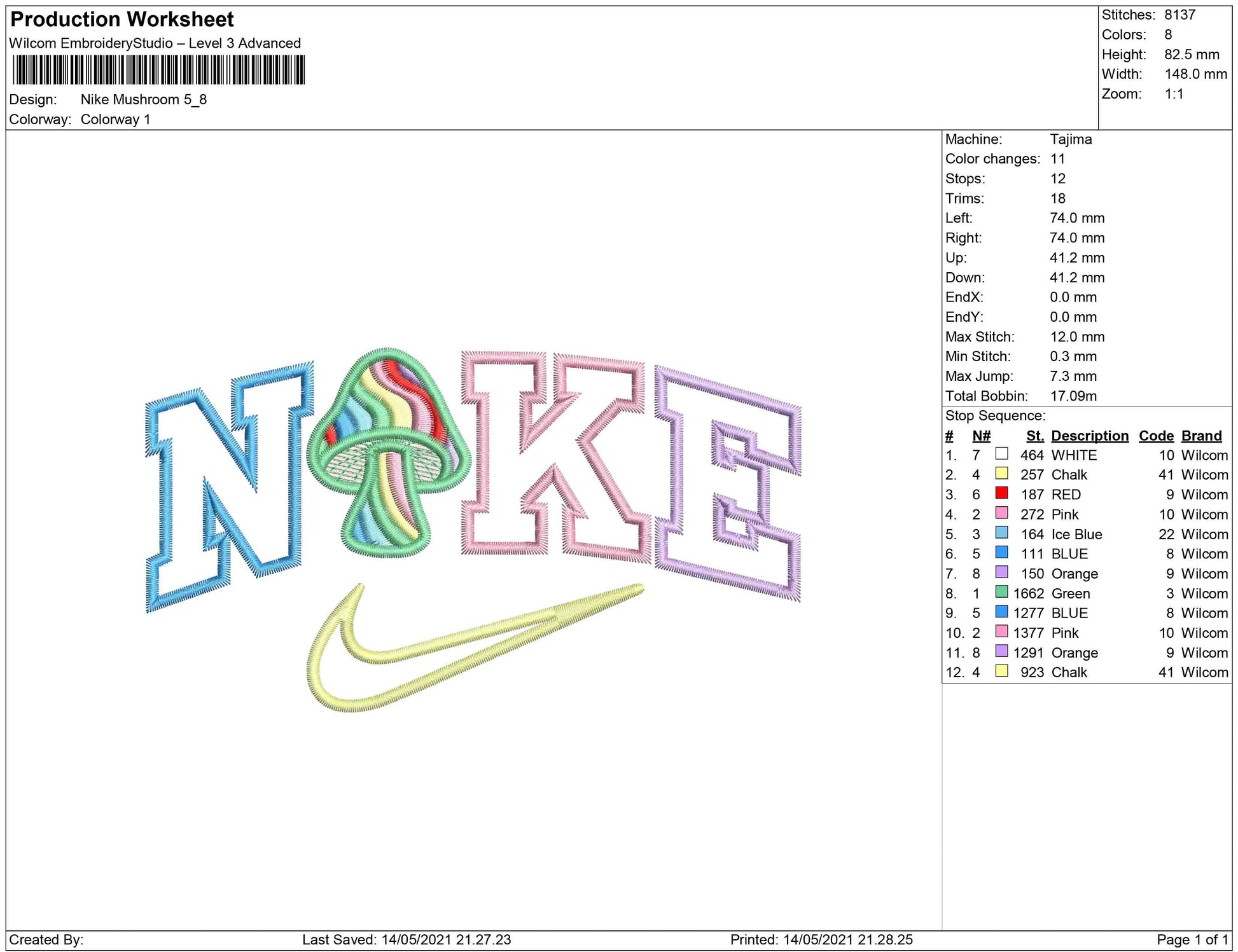Click the white swatch in stop row 1
Image resolution: width=1238 pixels, height=952 pixels.
point(1001,454)
